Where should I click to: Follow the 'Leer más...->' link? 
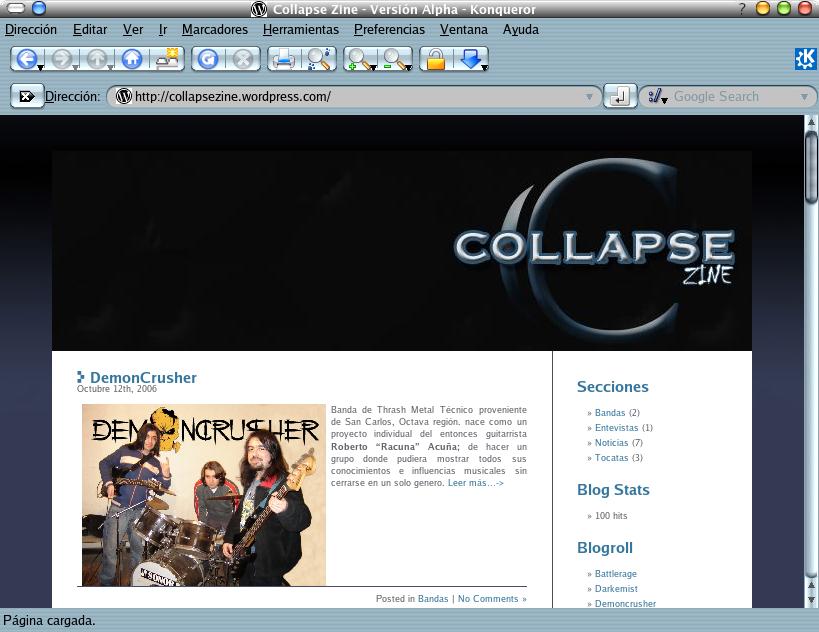[475, 483]
